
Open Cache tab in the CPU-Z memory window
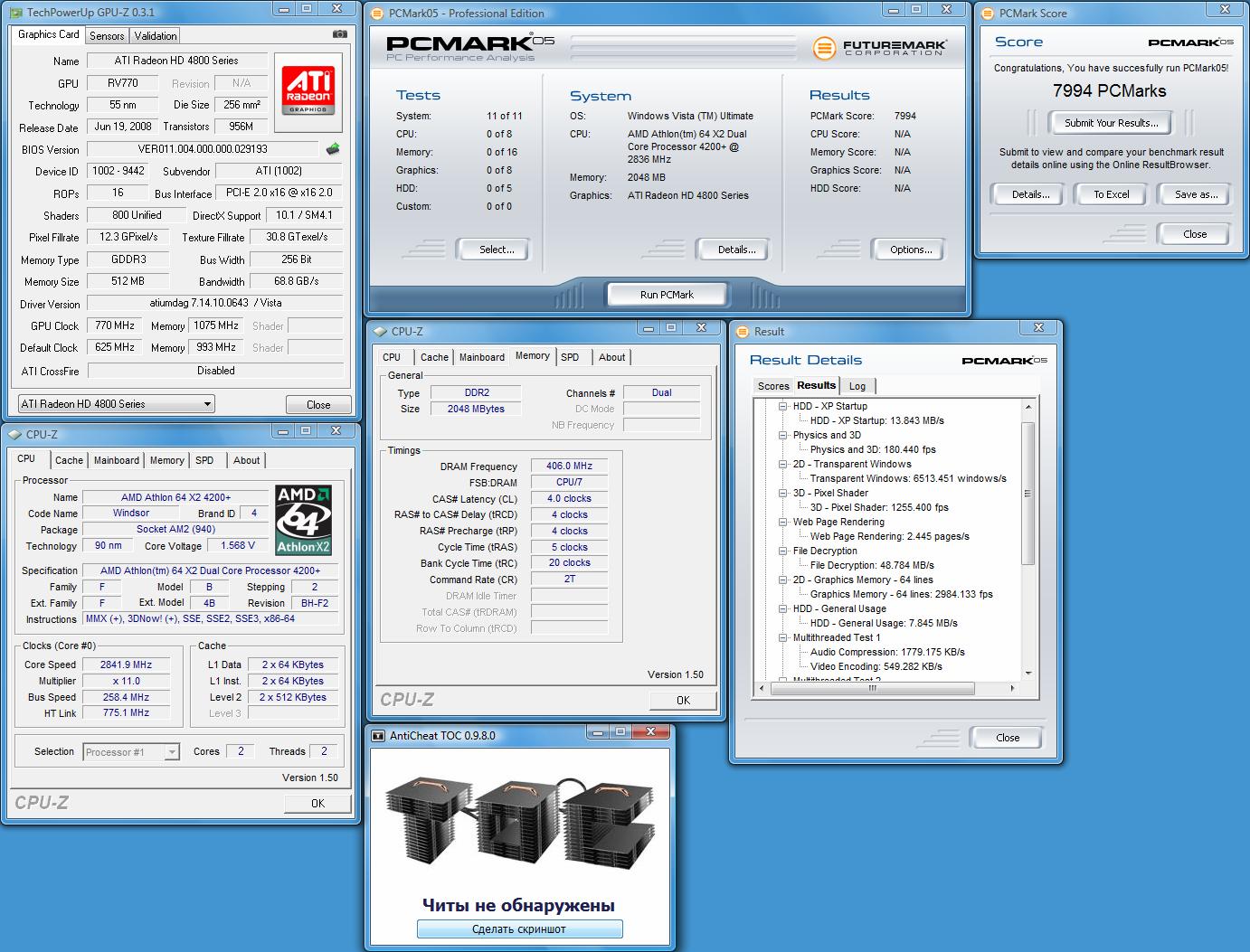pos(434,357)
